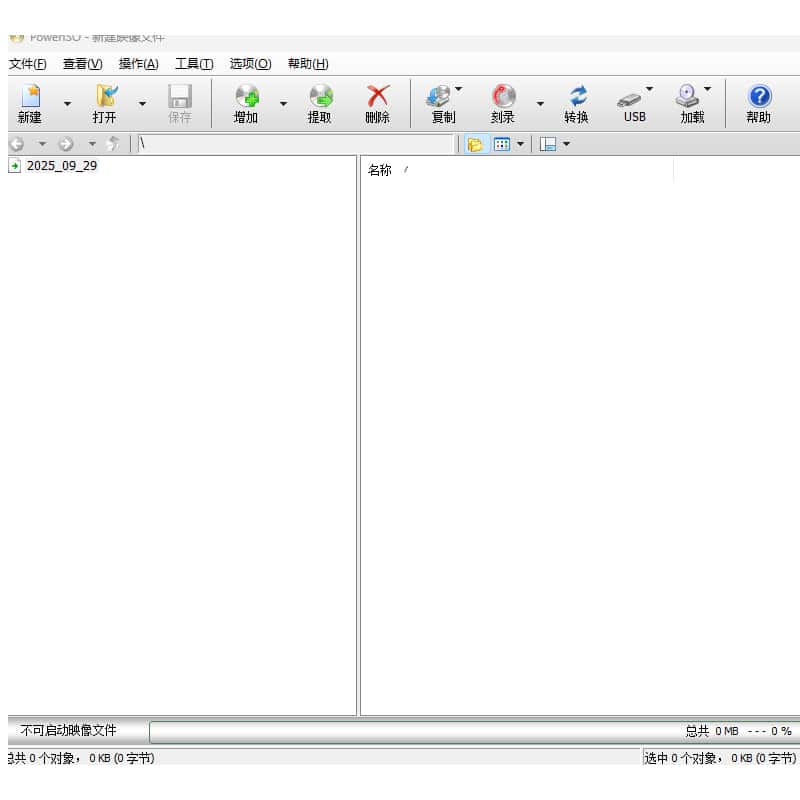Click the Up one level arrow icon
The height and width of the screenshot is (800, 800).
point(113,144)
